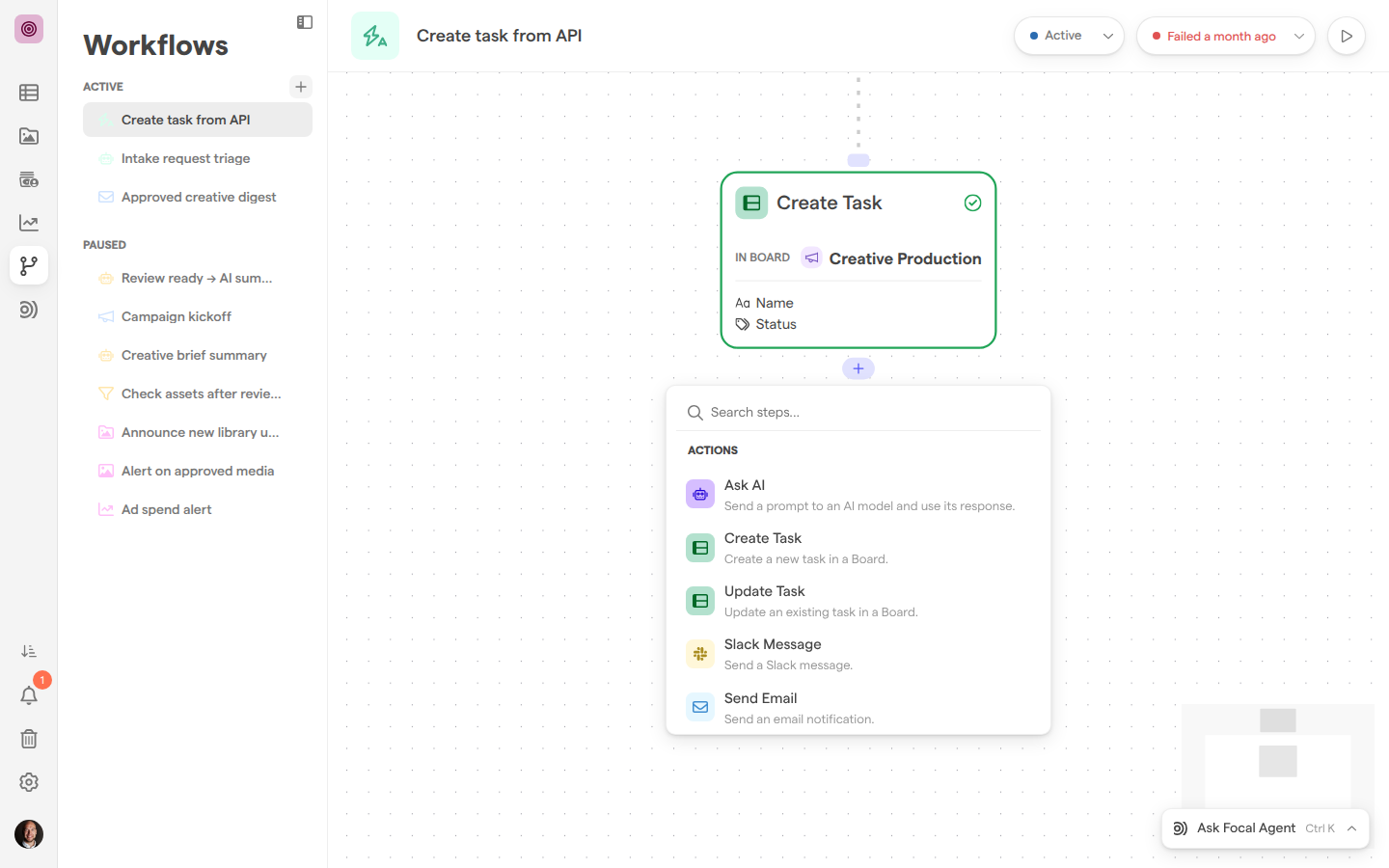Click the Create Task node board icon

point(751,203)
